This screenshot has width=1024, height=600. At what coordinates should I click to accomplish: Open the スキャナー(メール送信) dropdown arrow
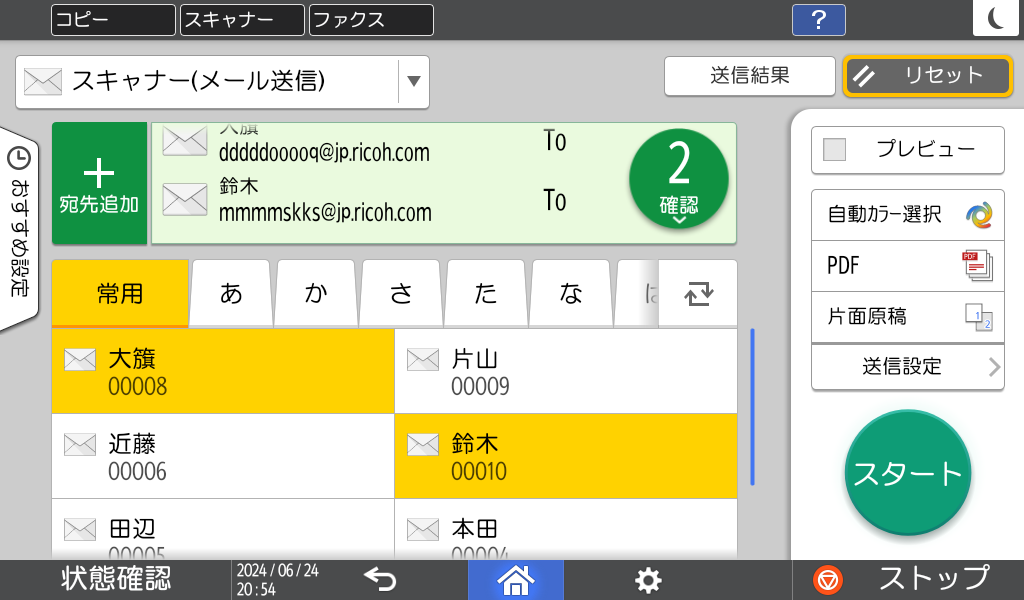pyautogui.click(x=413, y=82)
